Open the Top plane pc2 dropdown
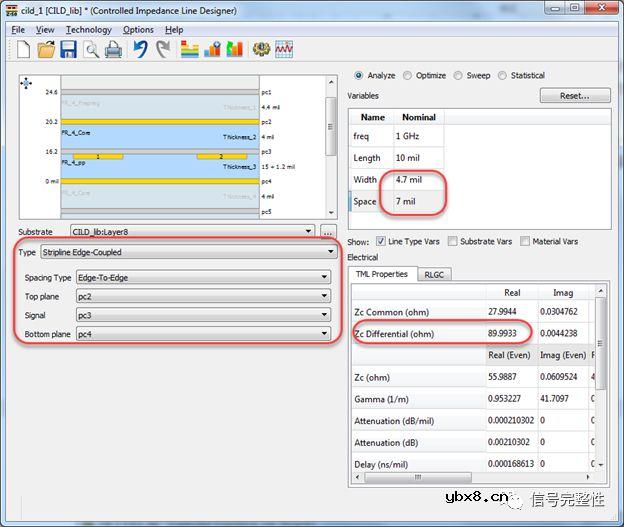624x527 pixels. point(203,296)
